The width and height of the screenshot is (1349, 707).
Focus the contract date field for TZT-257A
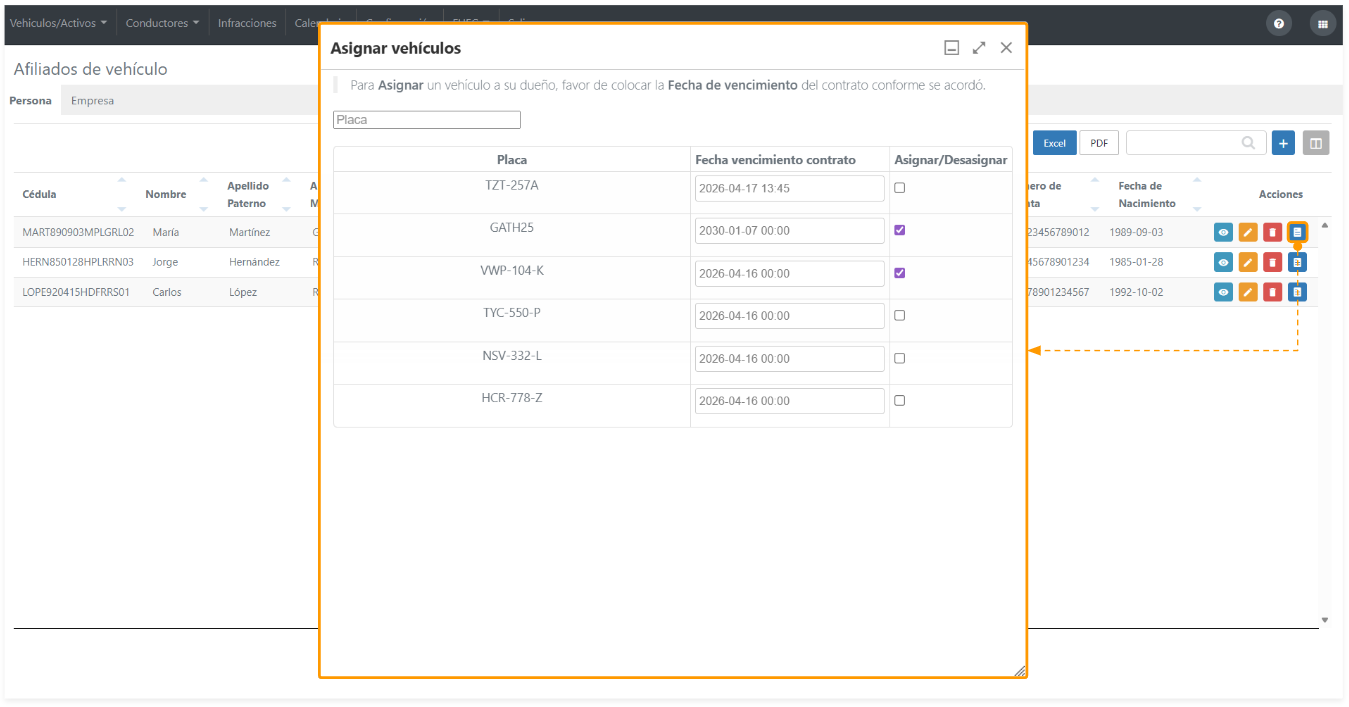(790, 188)
